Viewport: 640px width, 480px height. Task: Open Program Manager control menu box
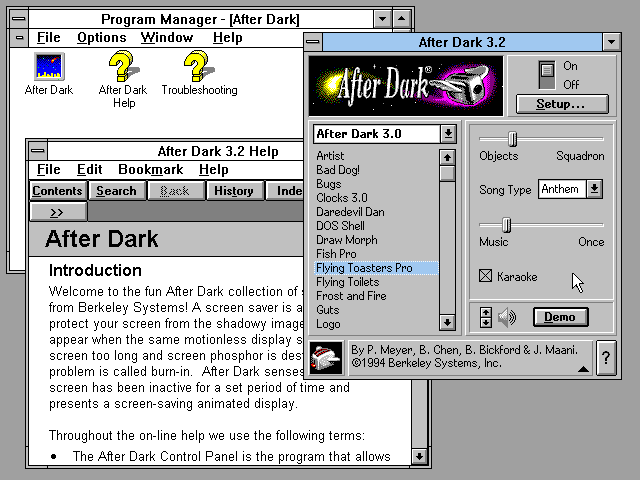click(x=19, y=19)
